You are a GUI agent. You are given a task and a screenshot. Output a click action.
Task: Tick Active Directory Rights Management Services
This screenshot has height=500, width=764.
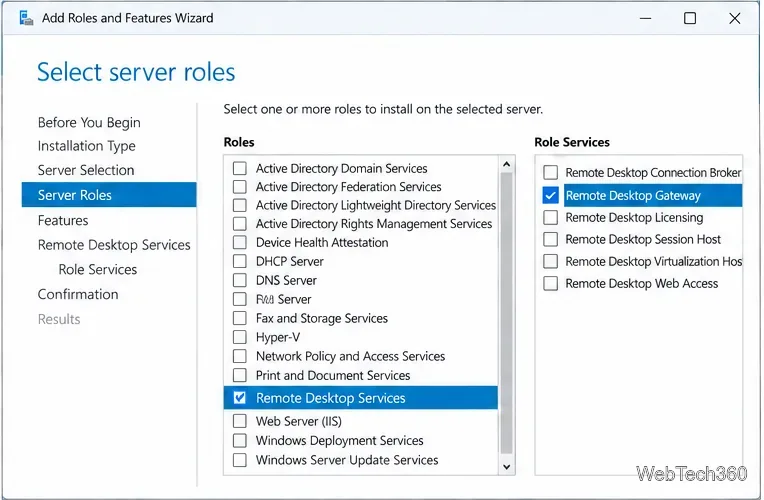pyautogui.click(x=239, y=224)
